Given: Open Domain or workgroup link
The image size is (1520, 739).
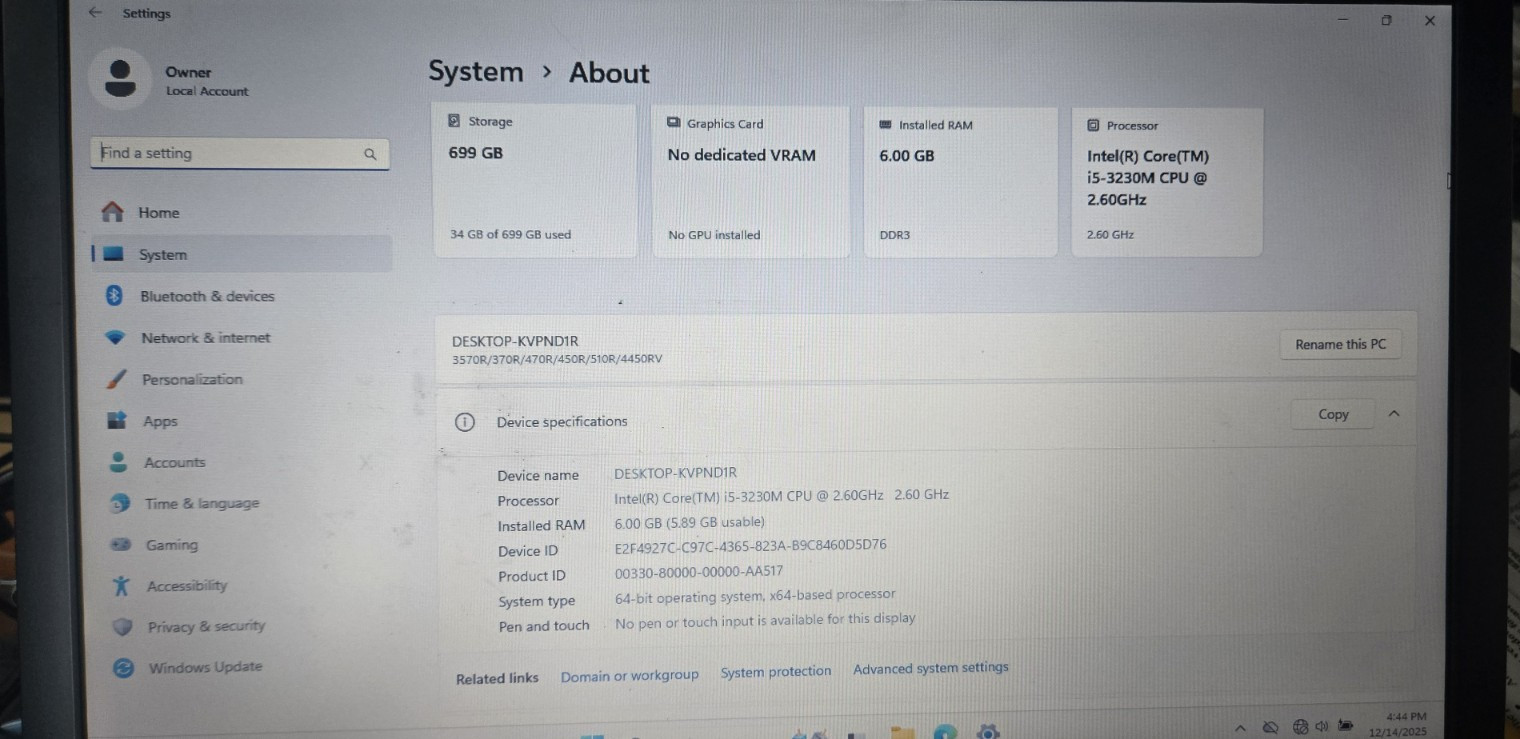Looking at the screenshot, I should pyautogui.click(x=629, y=676).
